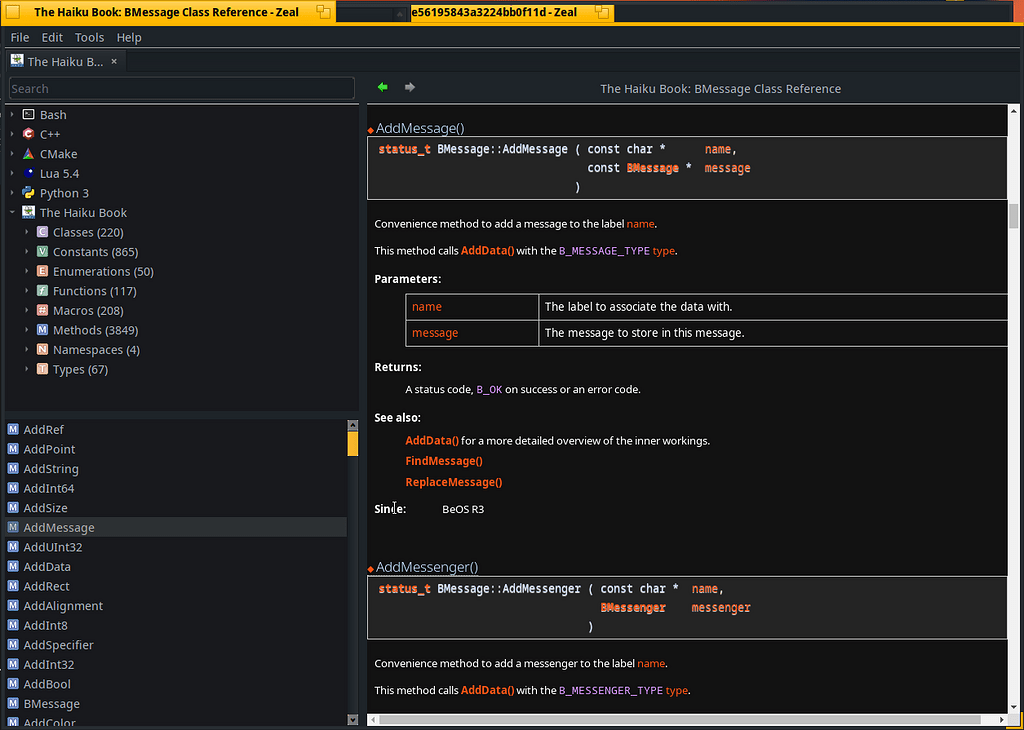The image size is (1024, 730).
Task: Click the forward navigation arrow
Action: pos(409,87)
